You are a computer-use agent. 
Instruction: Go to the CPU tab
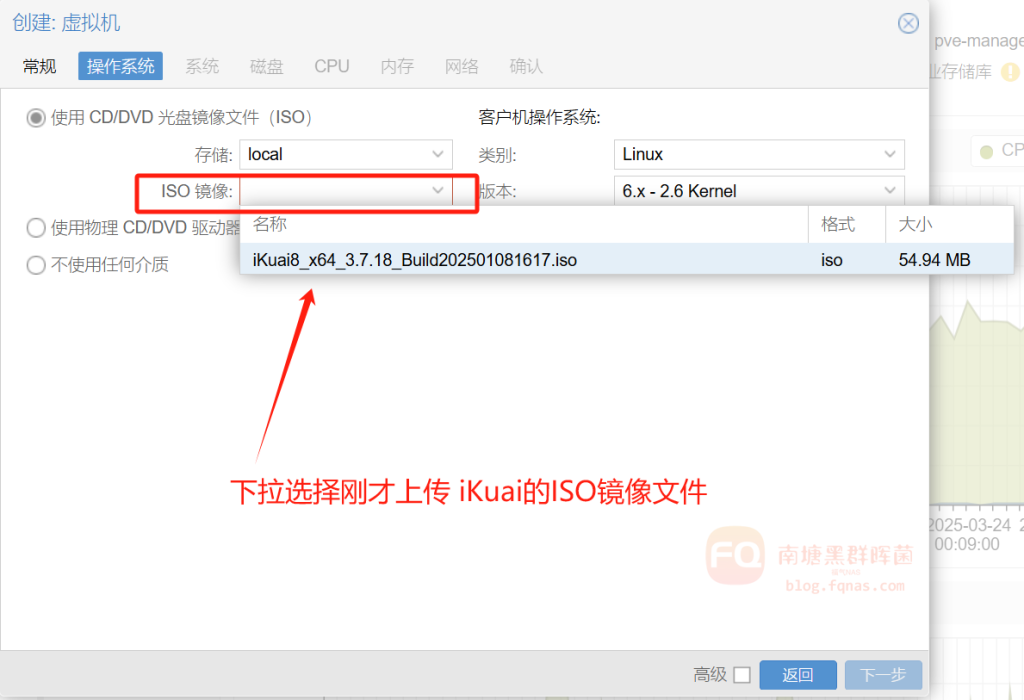331,67
